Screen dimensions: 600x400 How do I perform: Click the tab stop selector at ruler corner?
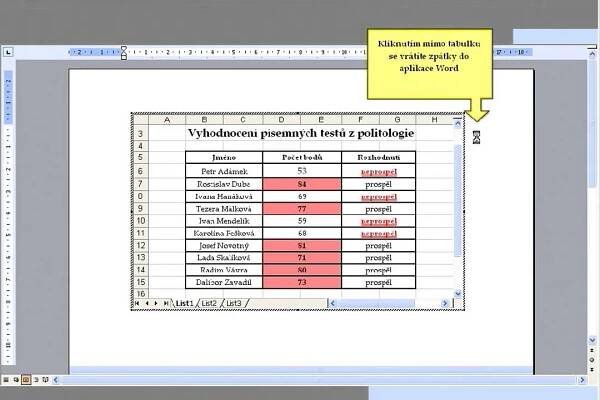7,52
